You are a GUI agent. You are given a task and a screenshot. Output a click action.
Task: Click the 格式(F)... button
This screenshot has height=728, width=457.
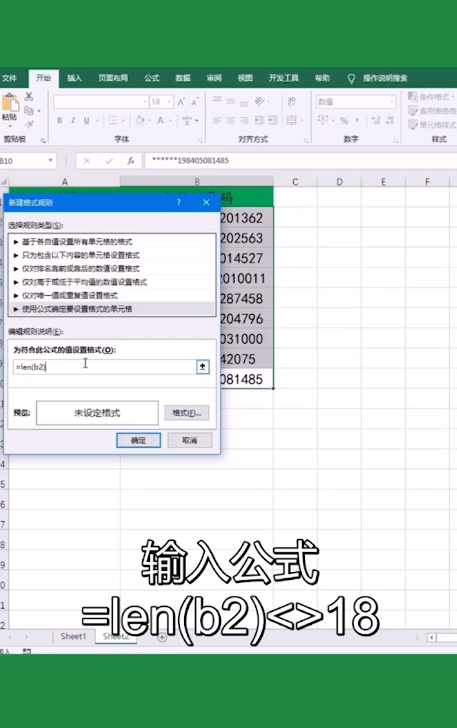[x=187, y=413]
